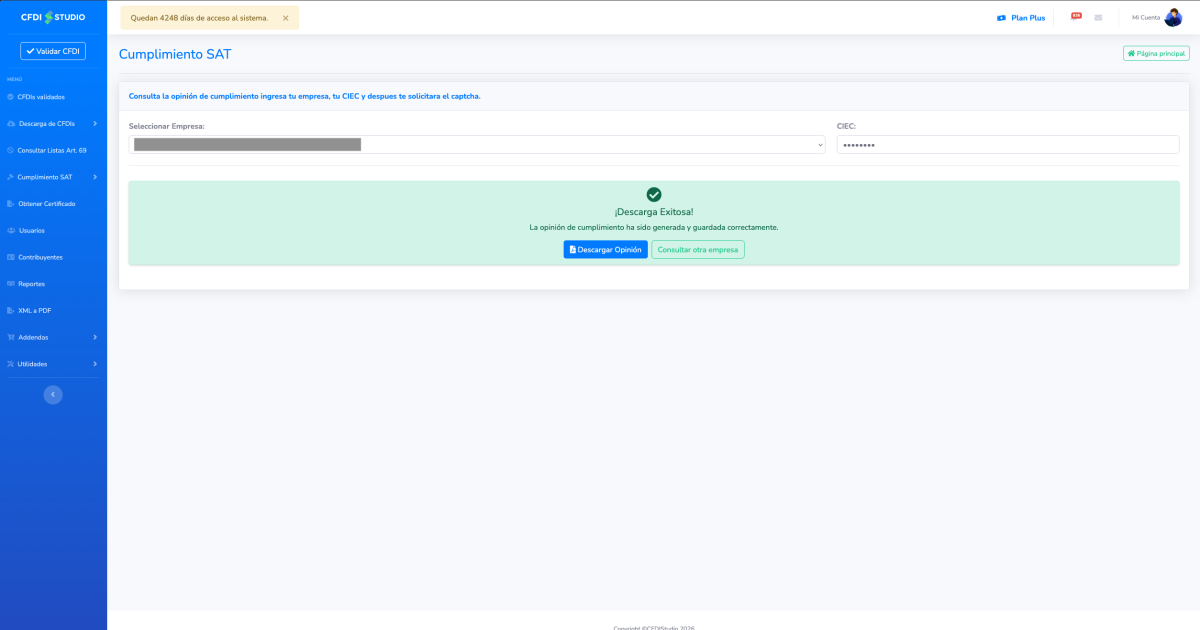Click the Validar CFDI button

[x=53, y=51]
